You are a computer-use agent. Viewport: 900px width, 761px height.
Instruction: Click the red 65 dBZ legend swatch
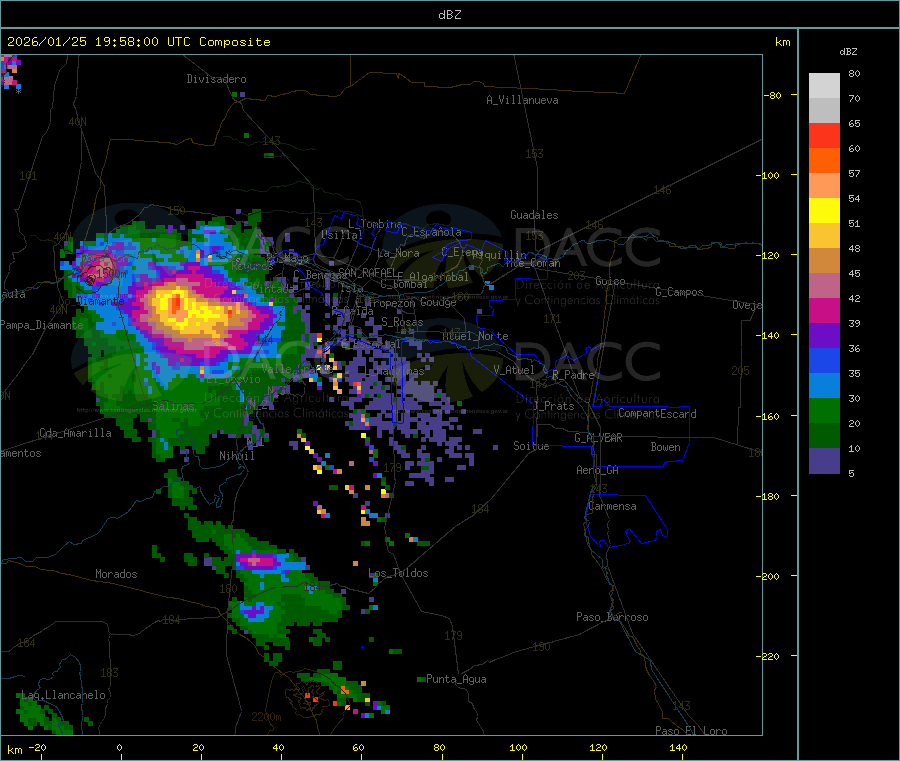click(x=824, y=135)
